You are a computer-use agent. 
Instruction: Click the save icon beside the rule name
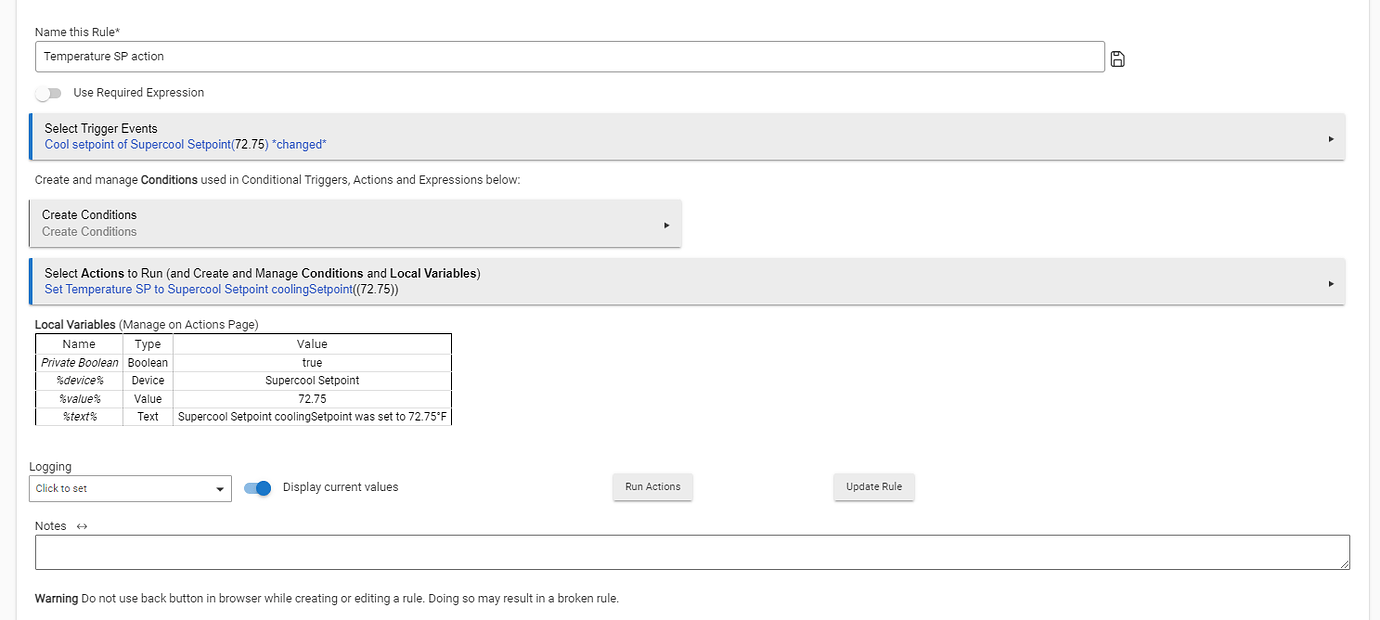1118,59
